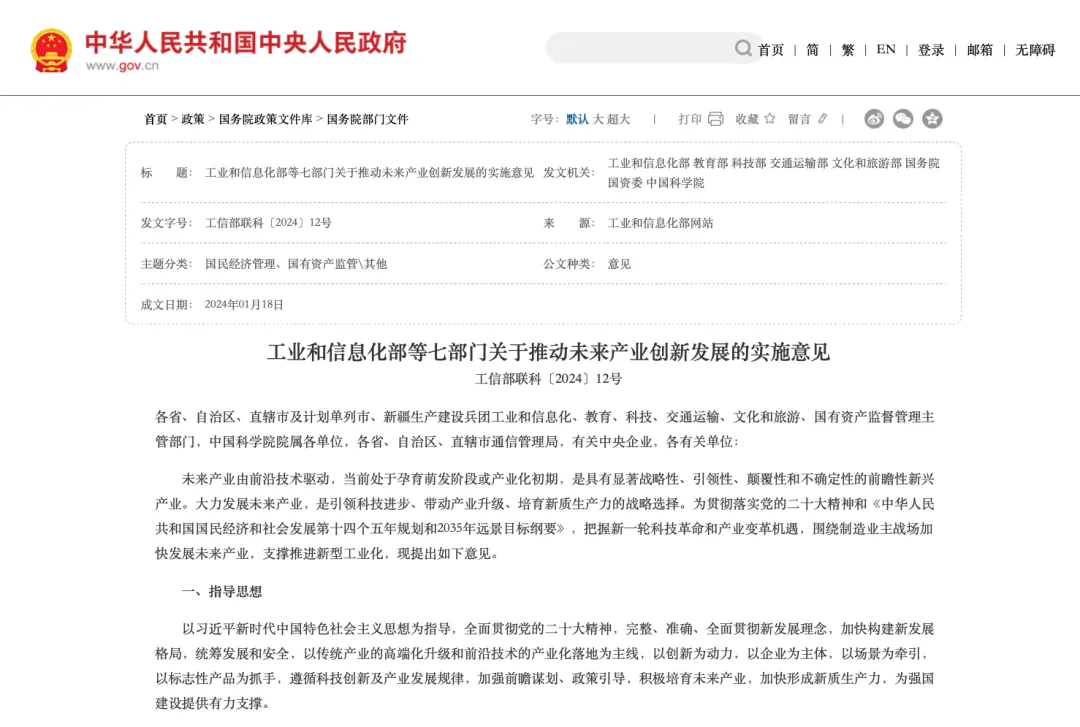Open the 邮箱 mailbox link
This screenshot has width=1080, height=727.
click(979, 50)
